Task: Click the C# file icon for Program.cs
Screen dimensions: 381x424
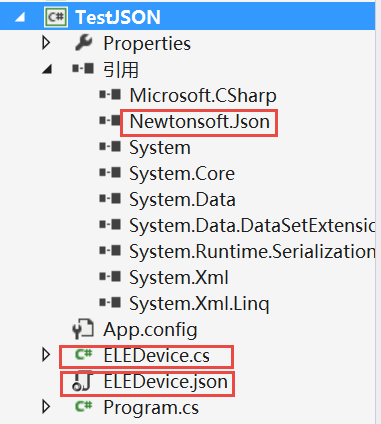Action: [x=83, y=406]
